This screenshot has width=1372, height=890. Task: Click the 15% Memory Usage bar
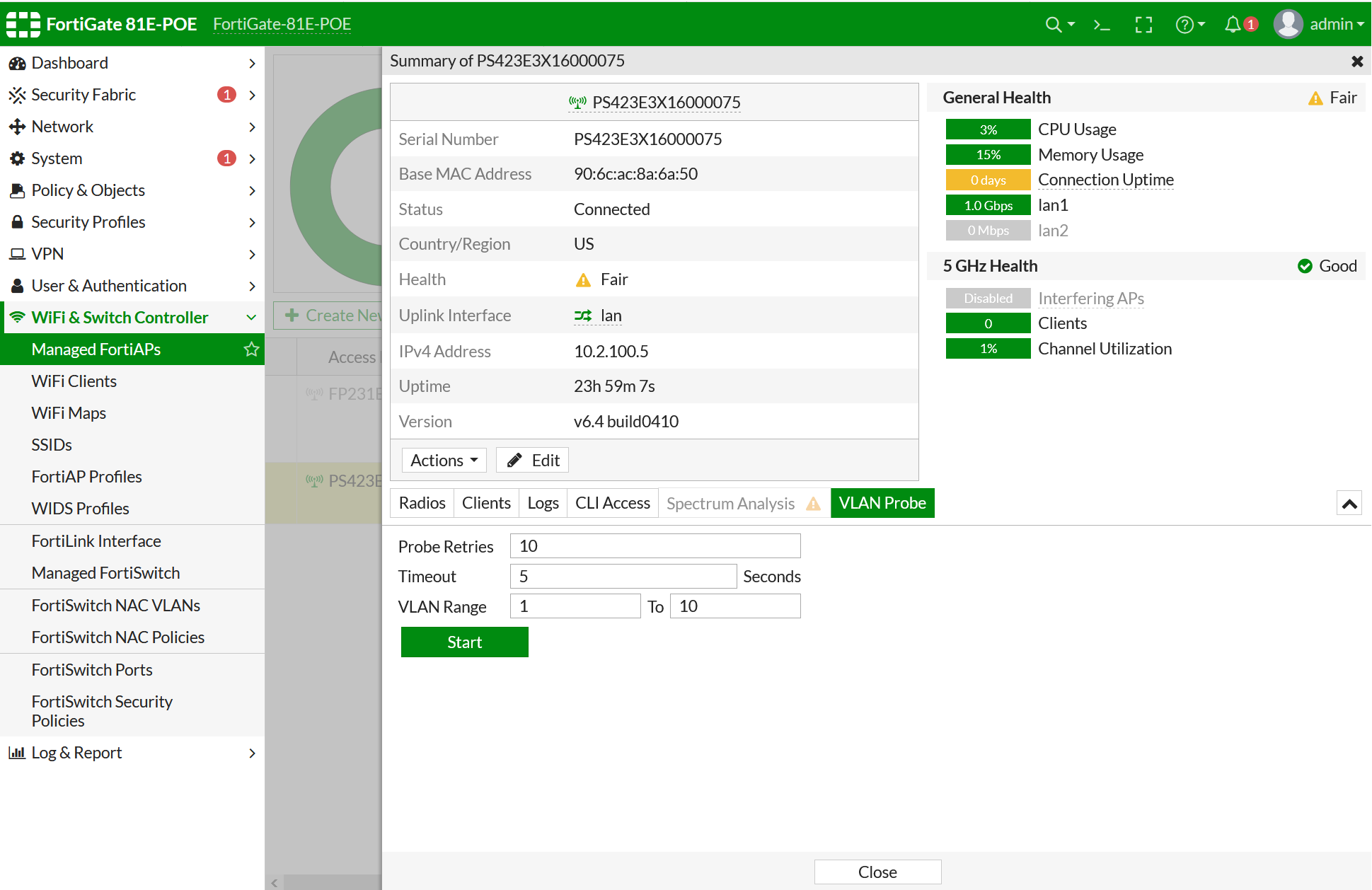pyautogui.click(x=988, y=155)
